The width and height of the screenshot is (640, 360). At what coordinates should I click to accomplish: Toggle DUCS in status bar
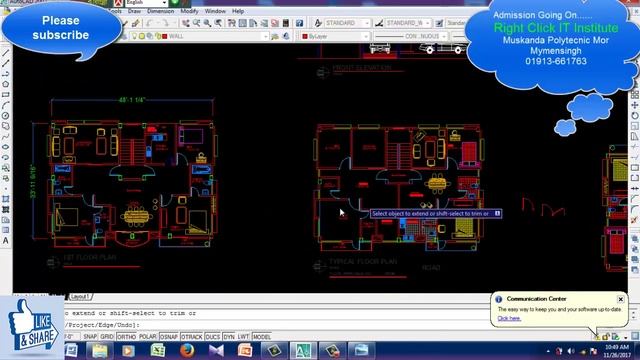[x=212, y=337]
